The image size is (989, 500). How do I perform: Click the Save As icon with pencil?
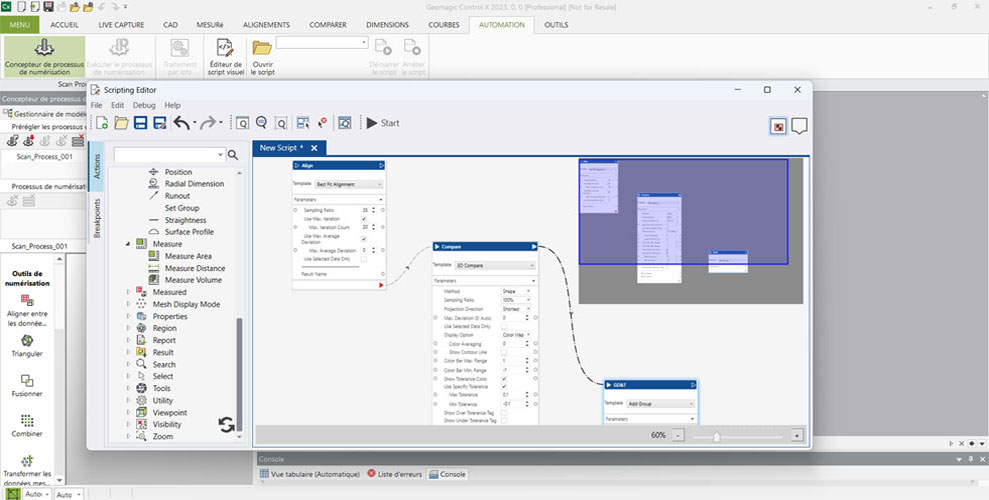coord(160,123)
